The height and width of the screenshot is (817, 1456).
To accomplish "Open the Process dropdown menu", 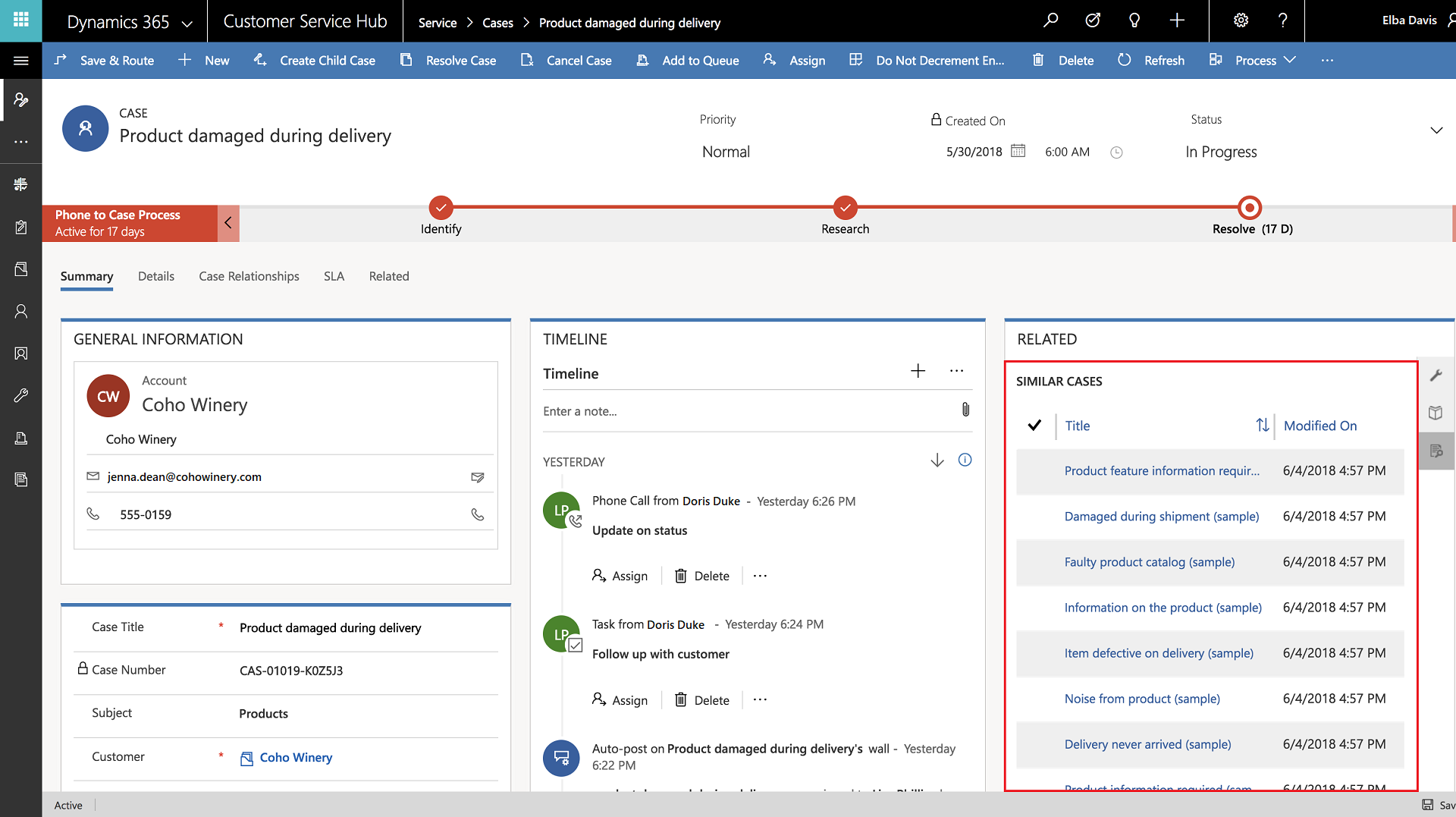I will click(x=1253, y=60).
